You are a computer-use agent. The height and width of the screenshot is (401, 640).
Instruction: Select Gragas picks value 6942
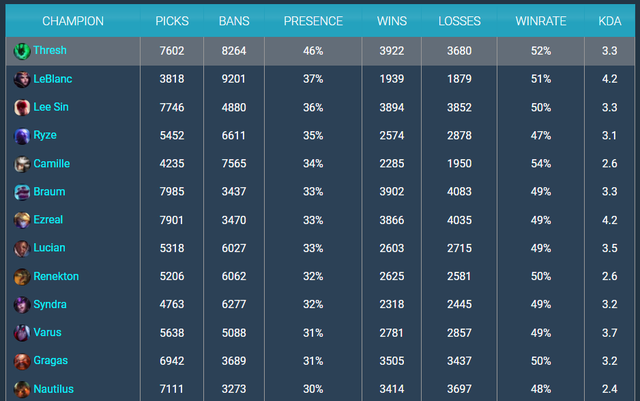172,361
